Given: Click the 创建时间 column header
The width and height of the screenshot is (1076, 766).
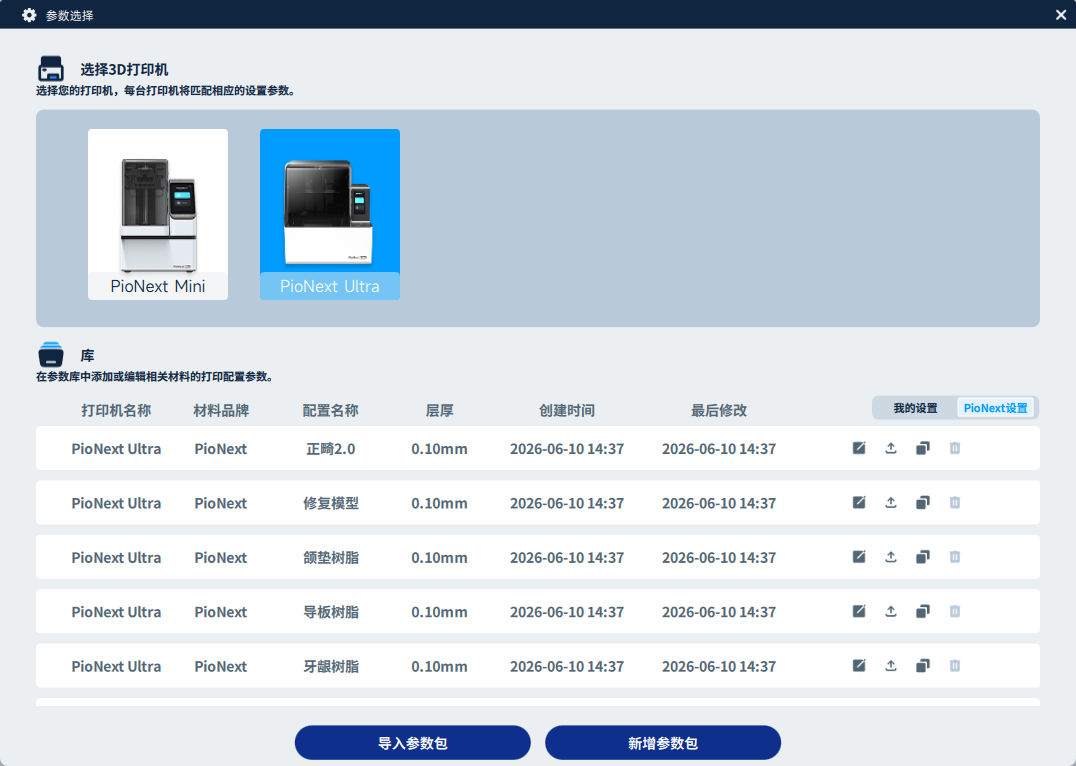Looking at the screenshot, I should [x=567, y=410].
